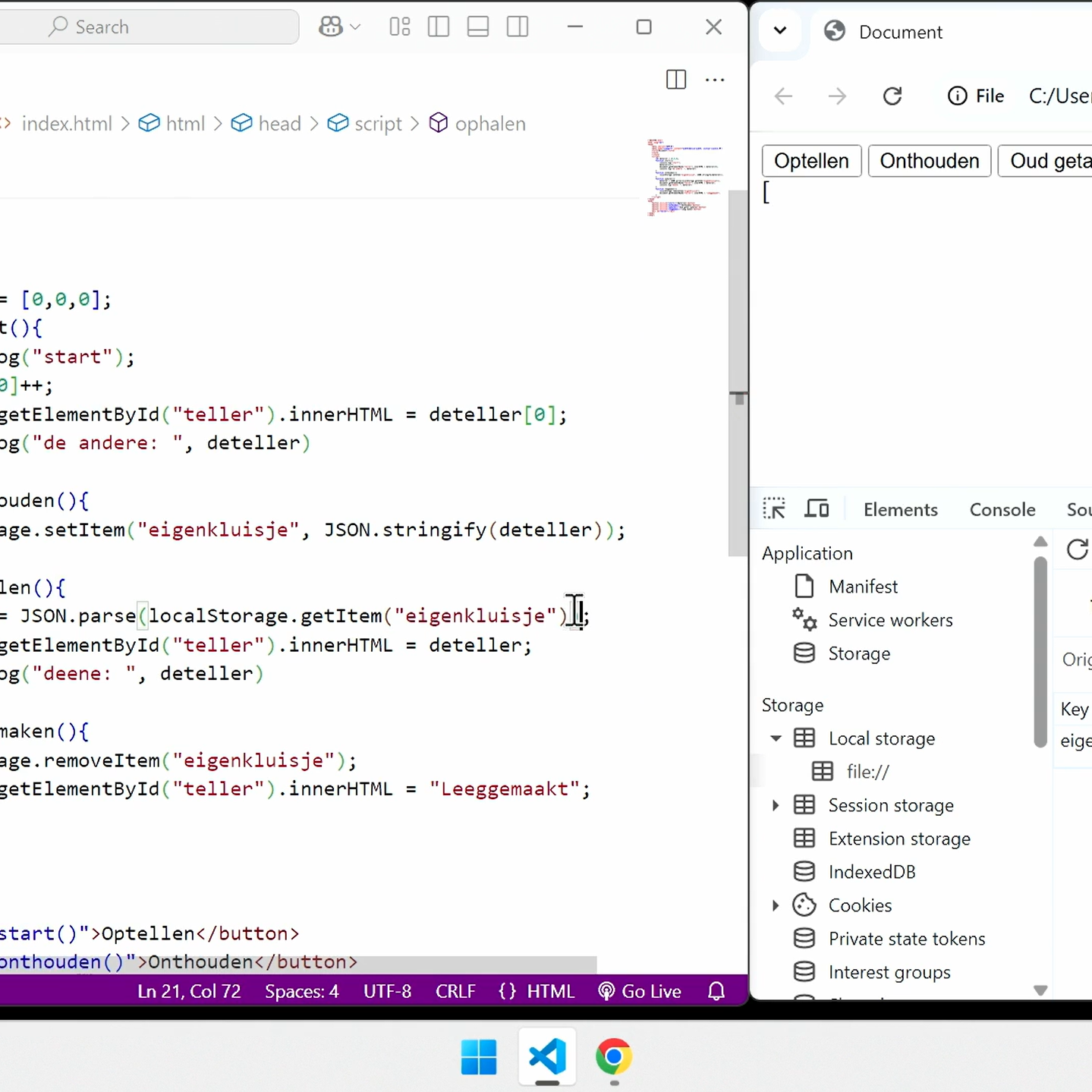Toggle the secondary side bar layout icon

tap(518, 27)
